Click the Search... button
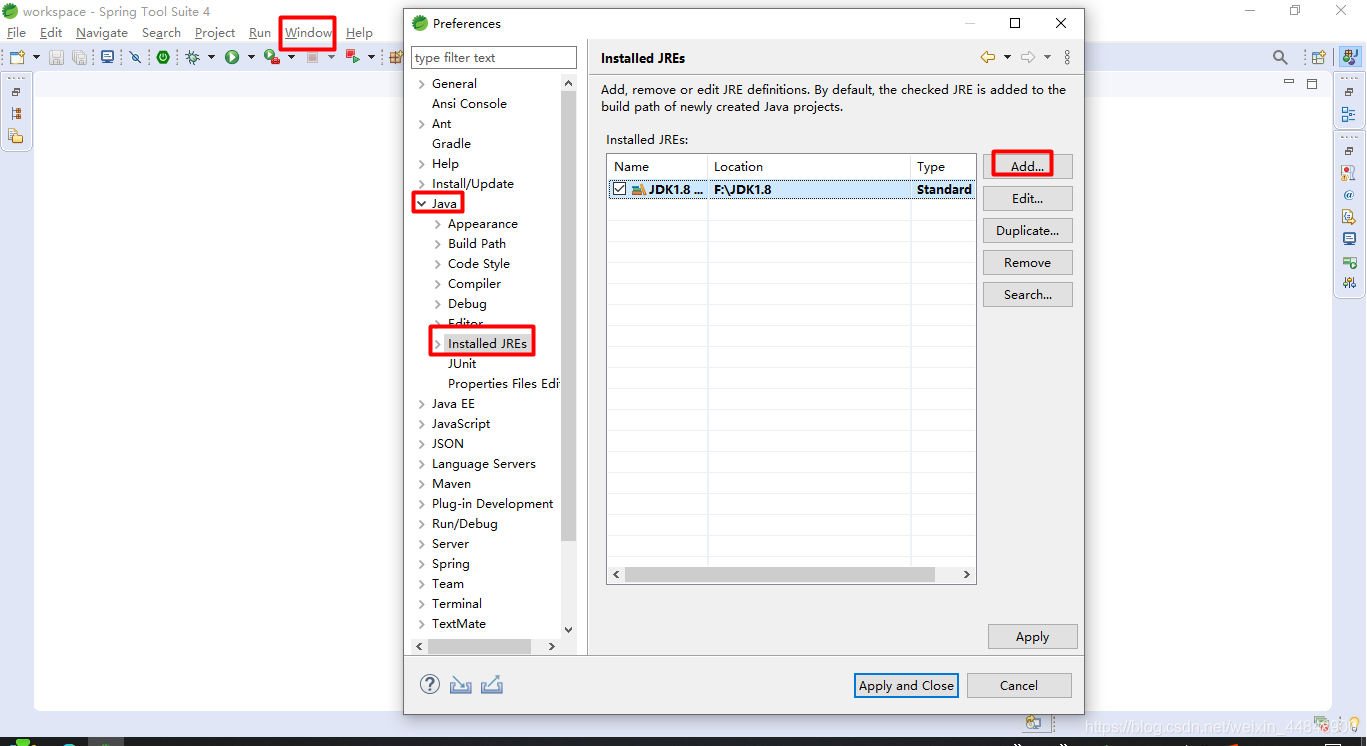The image size is (1367, 746). (x=1028, y=294)
